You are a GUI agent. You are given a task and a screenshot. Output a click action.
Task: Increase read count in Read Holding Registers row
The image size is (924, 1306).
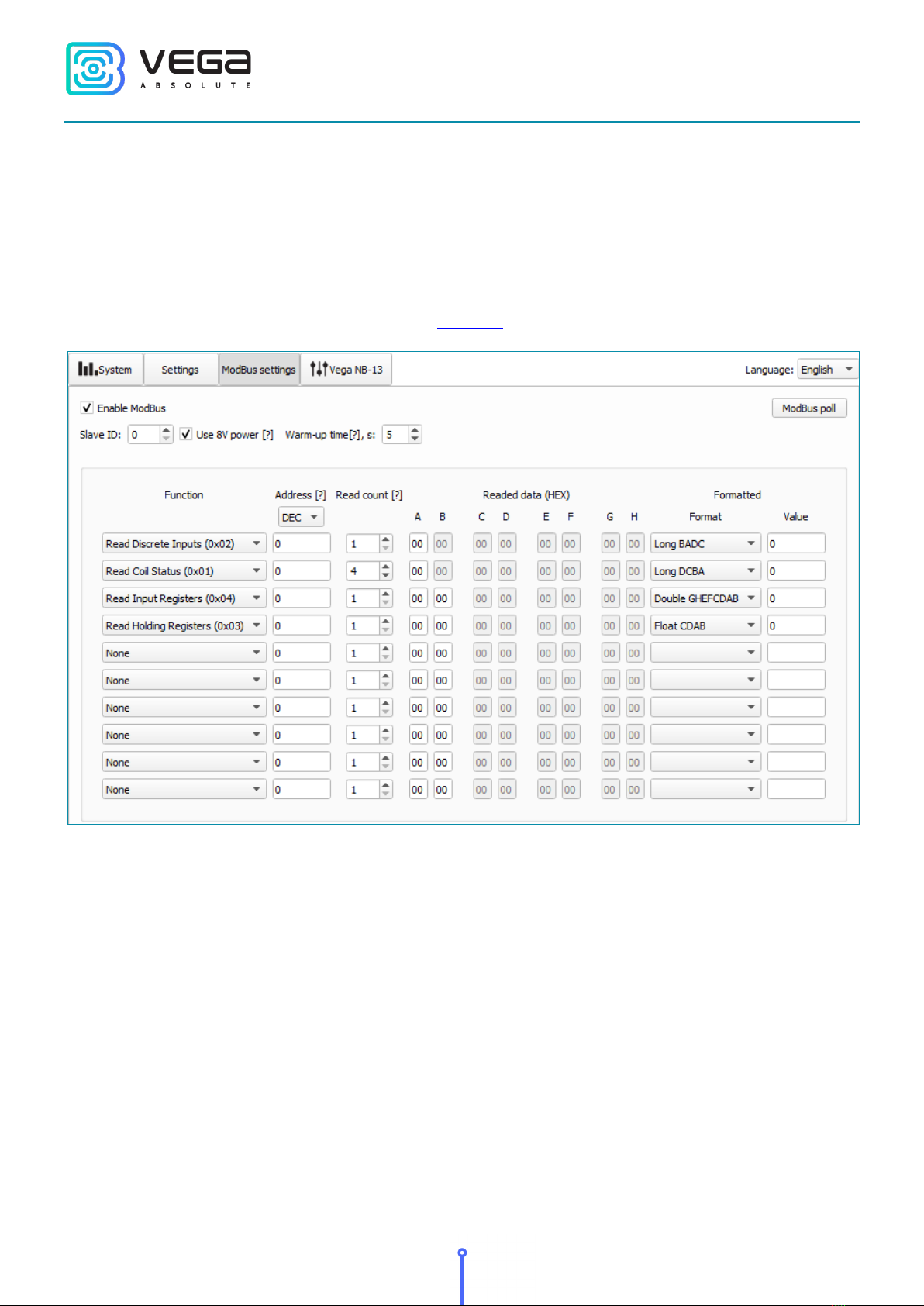pos(386,621)
